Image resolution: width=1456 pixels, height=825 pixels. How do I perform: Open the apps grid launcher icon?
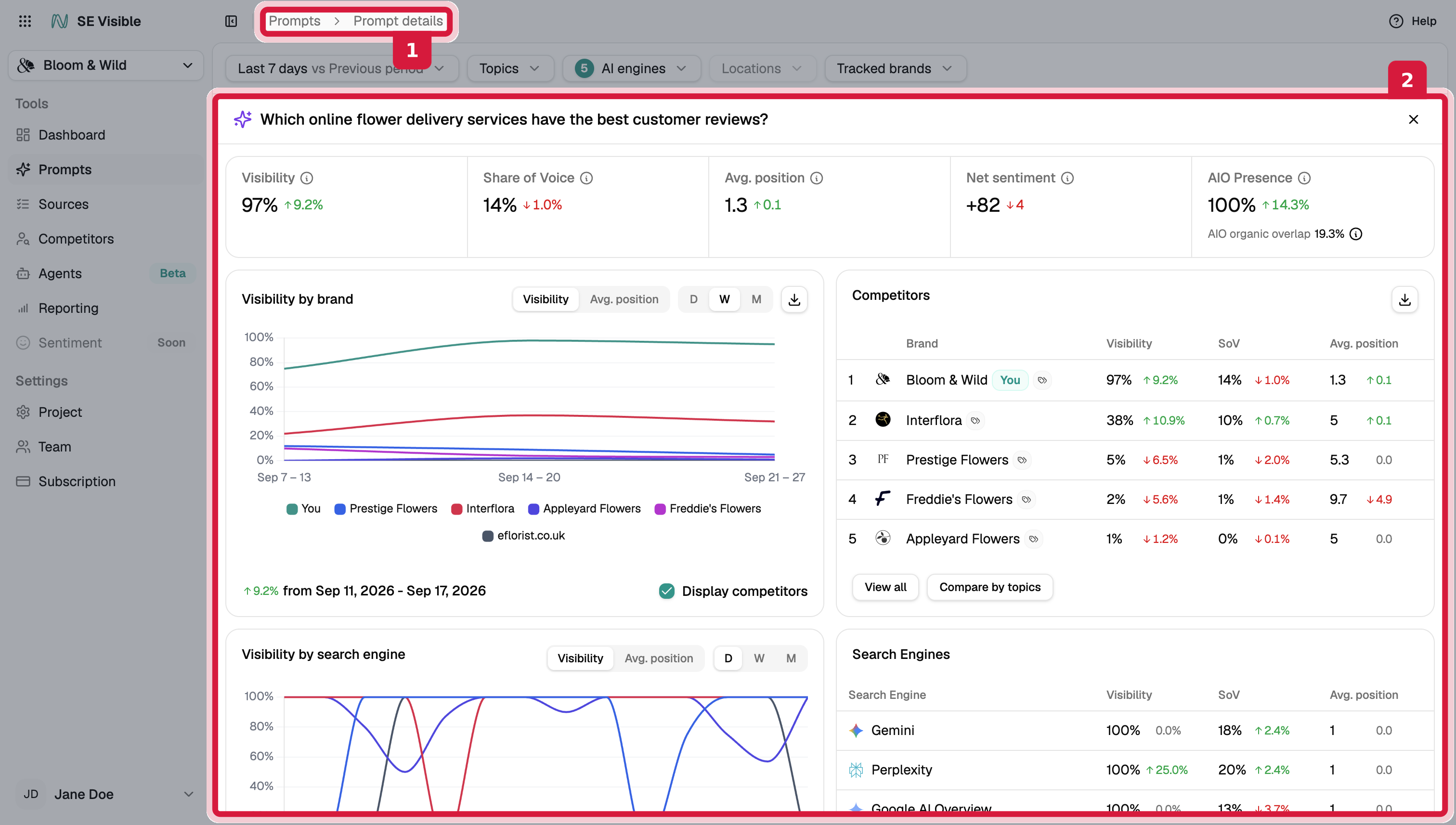click(x=25, y=21)
